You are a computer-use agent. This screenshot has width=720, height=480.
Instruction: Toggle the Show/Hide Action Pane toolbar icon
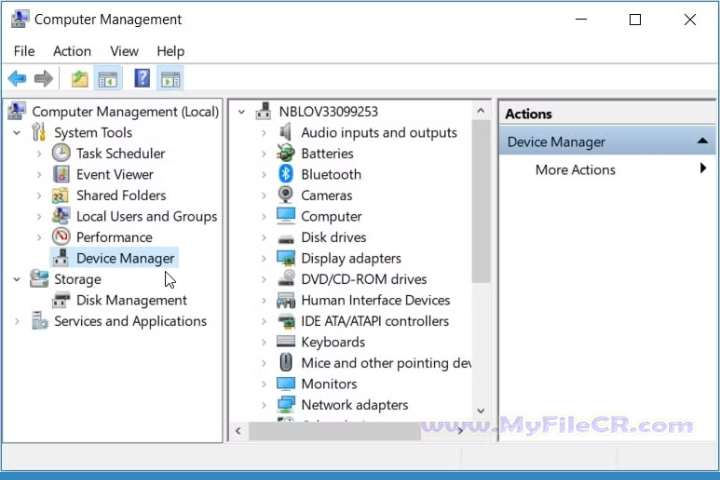[170, 79]
